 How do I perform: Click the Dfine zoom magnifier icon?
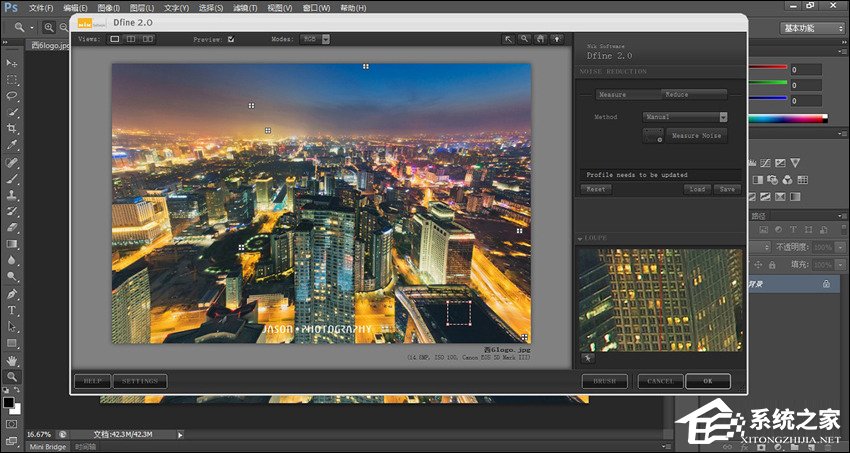(524, 39)
